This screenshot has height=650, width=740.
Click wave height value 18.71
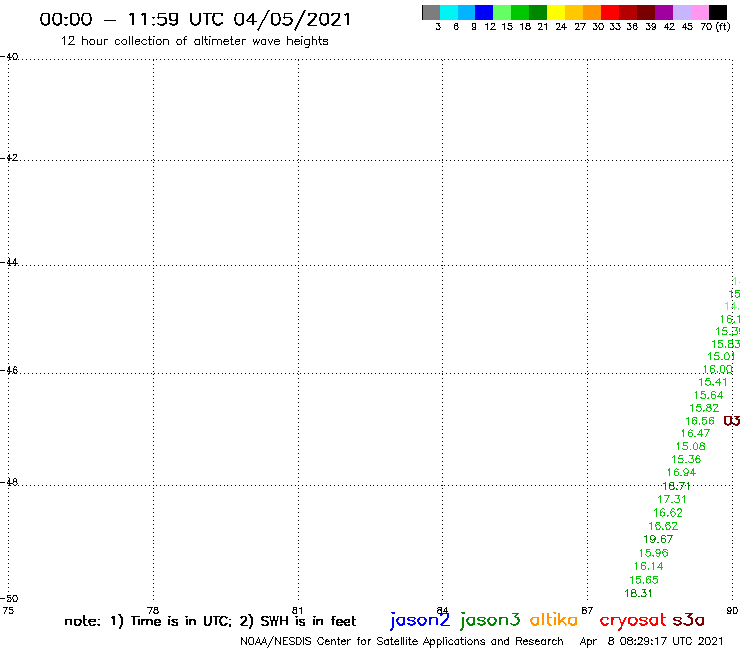pos(676,486)
